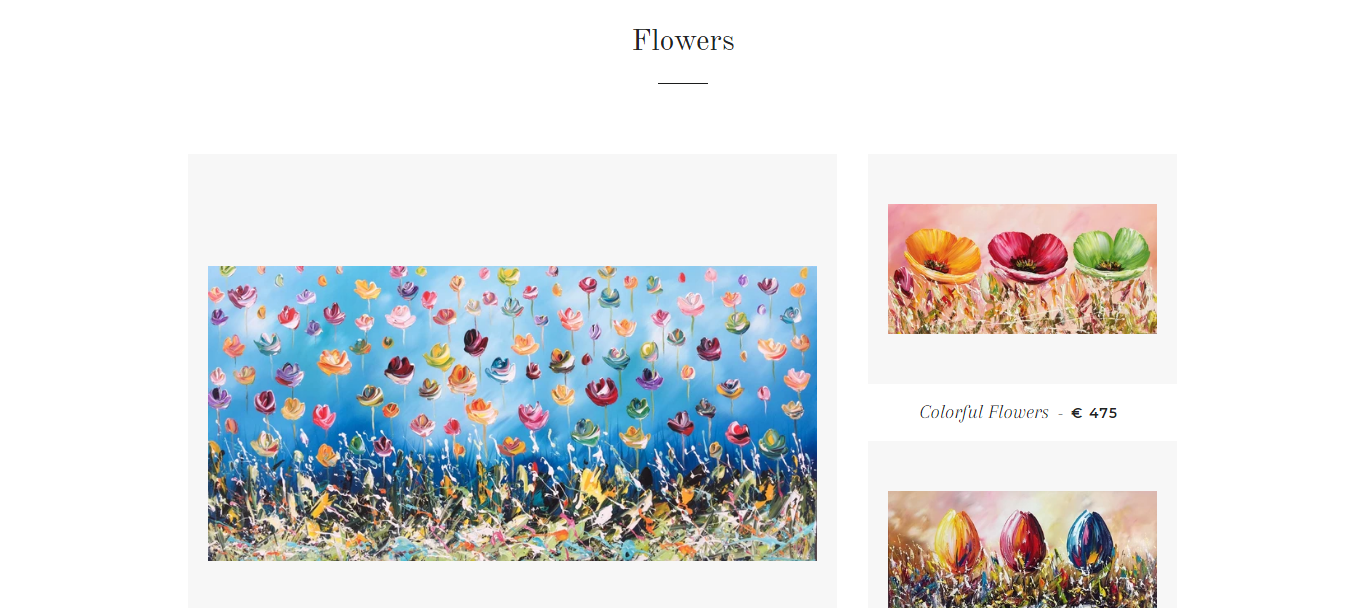Click the gray area above the large painting
The image size is (1366, 608).
(512, 210)
